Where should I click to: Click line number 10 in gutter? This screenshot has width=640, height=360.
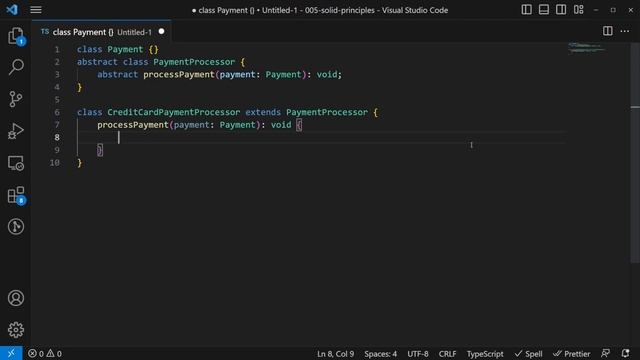55,162
